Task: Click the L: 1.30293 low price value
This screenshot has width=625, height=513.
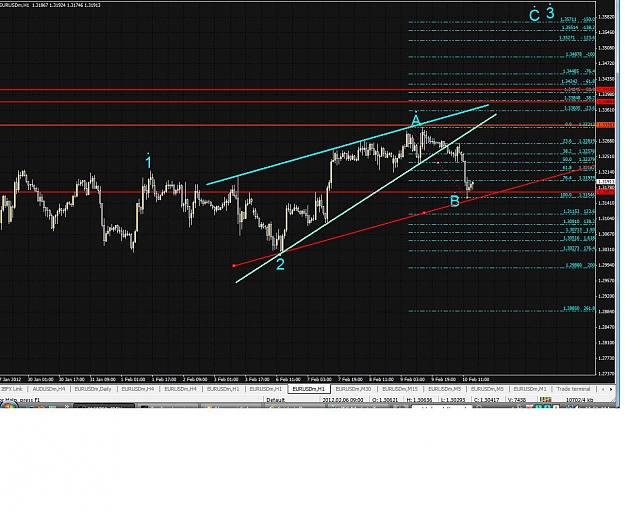Action: [454, 400]
